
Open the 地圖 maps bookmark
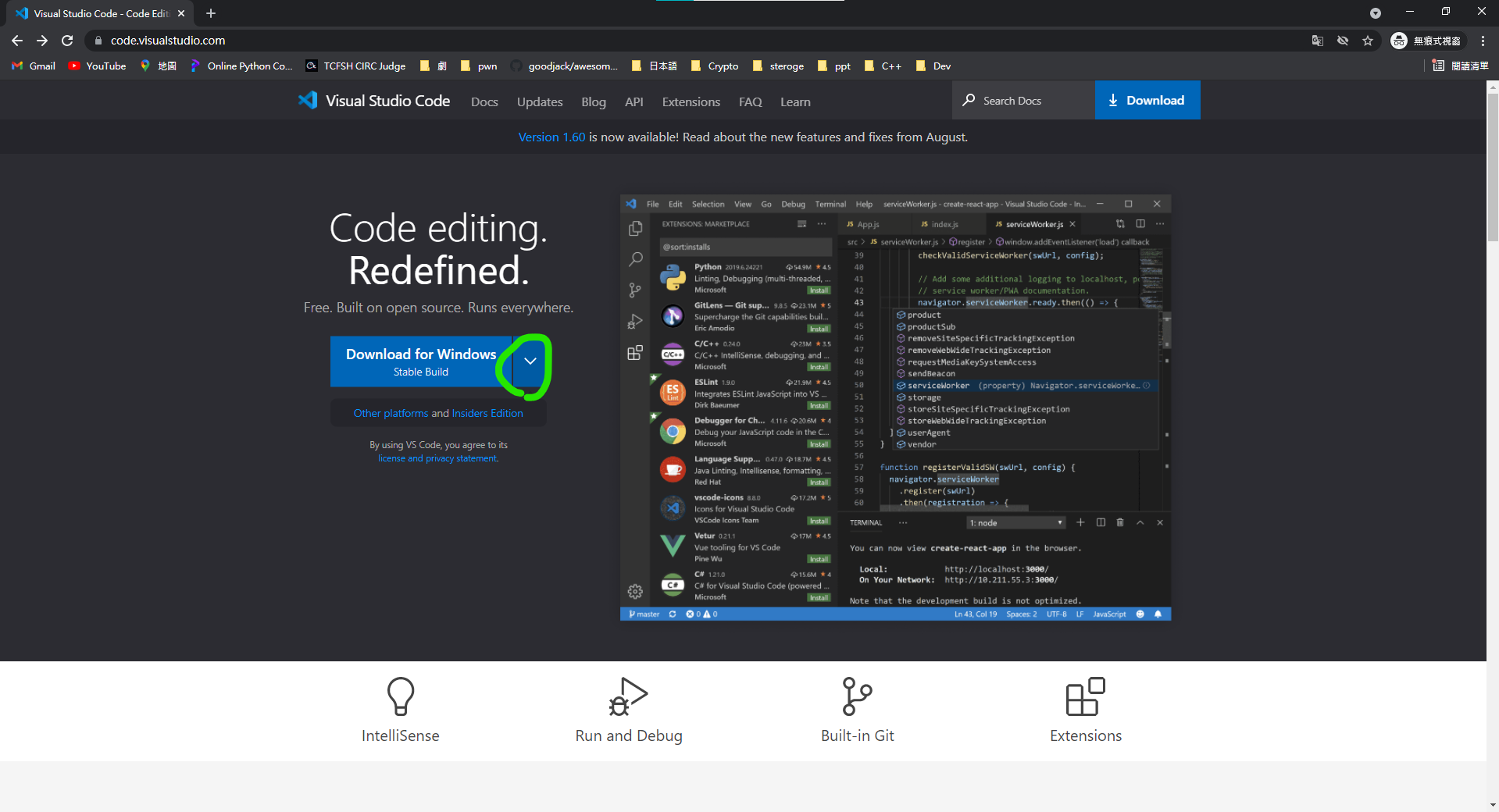point(158,66)
